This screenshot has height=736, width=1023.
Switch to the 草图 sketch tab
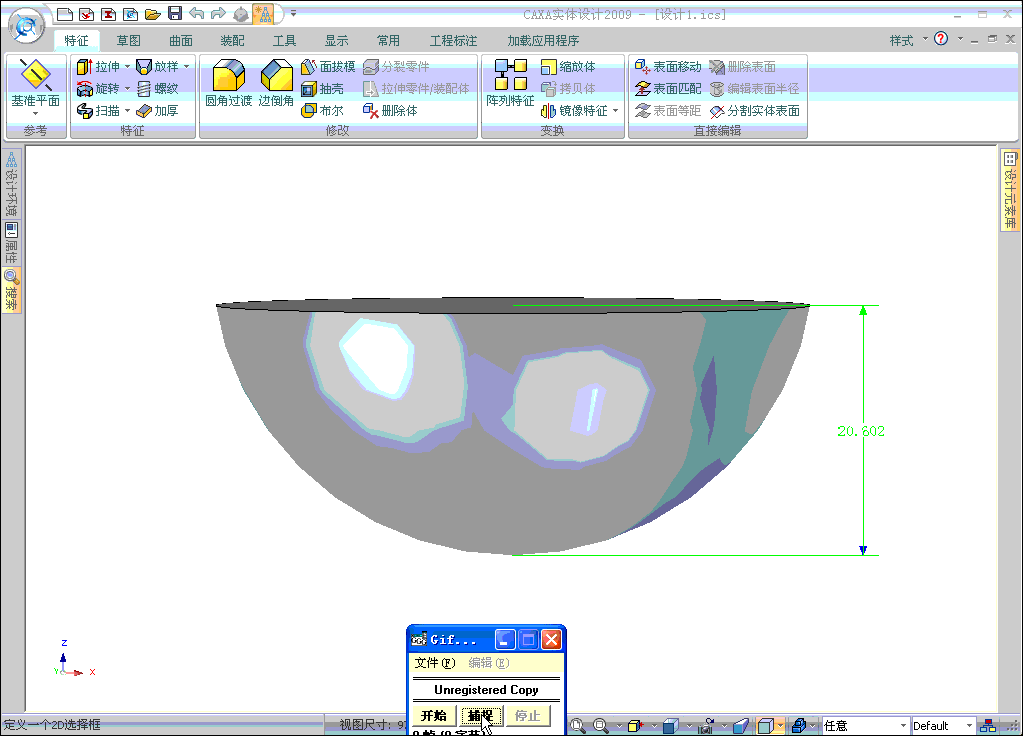[x=129, y=40]
